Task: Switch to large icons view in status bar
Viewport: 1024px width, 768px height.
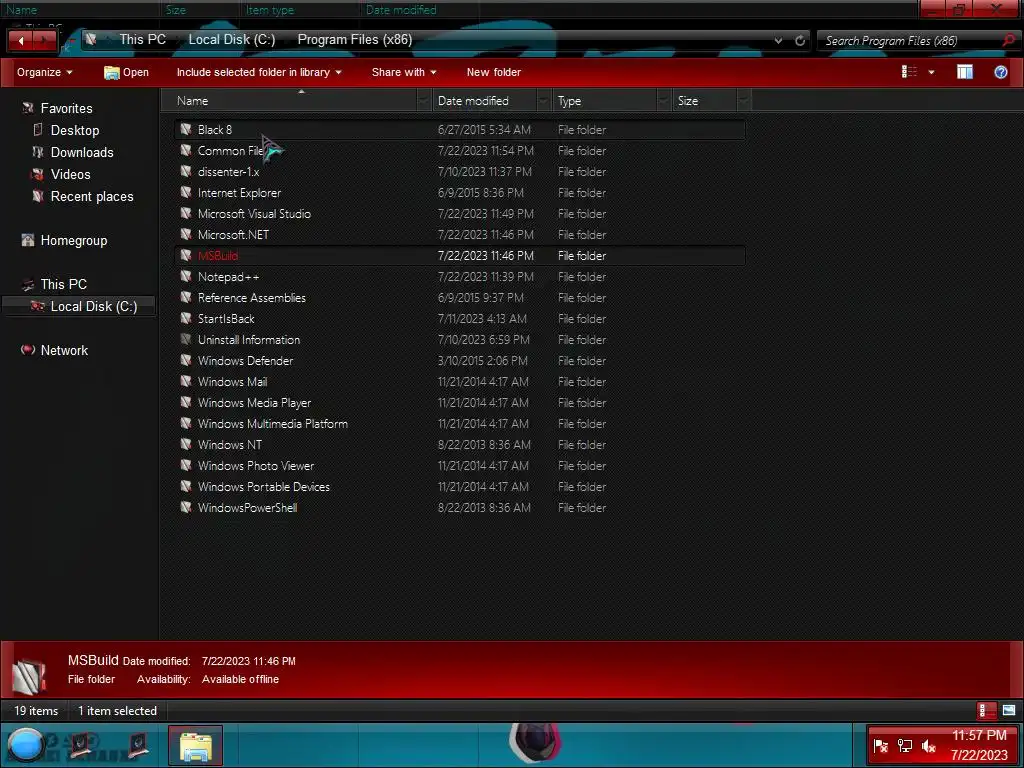Action: (x=1008, y=711)
